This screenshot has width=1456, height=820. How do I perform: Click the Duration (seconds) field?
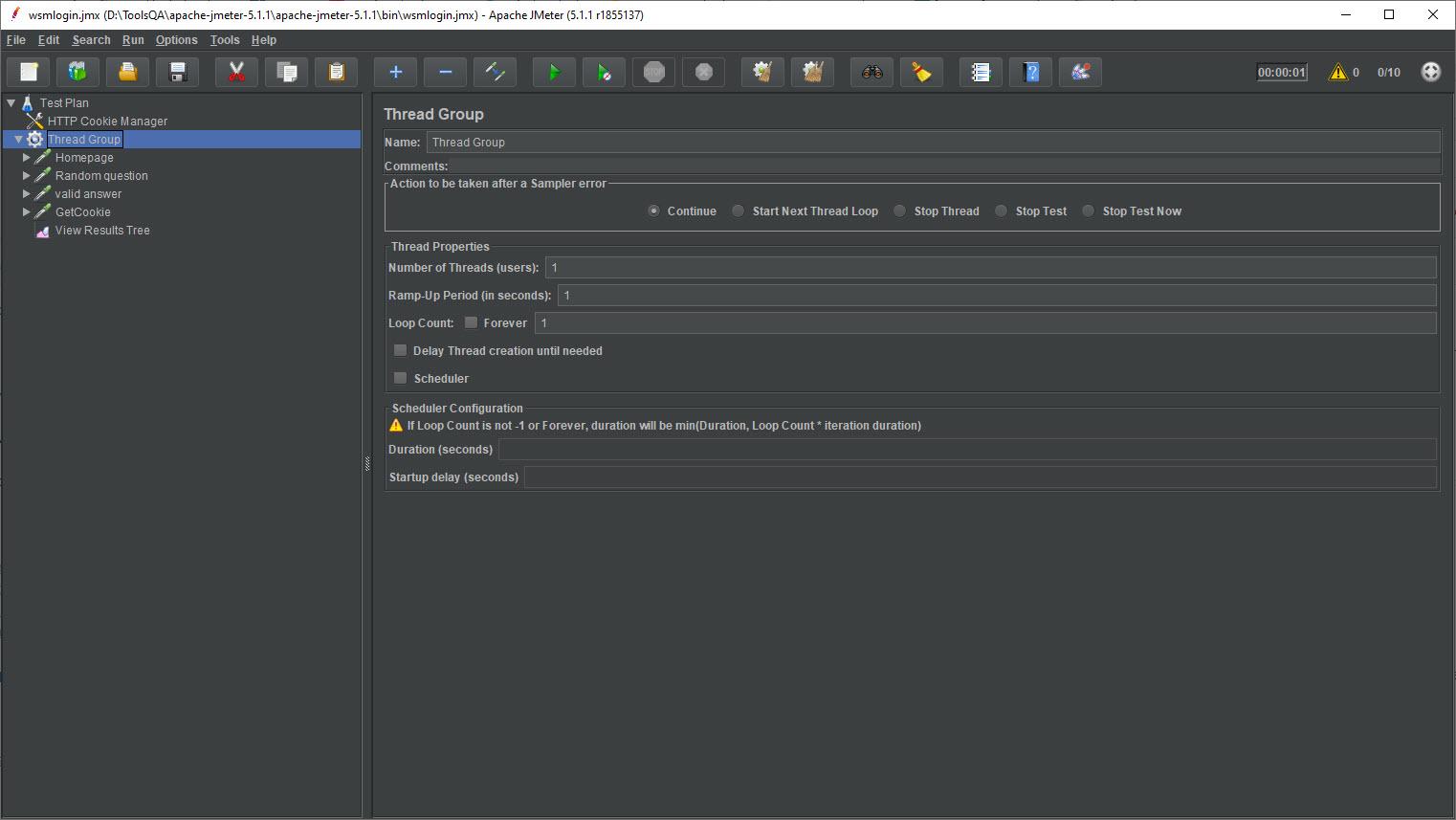pyautogui.click(x=967, y=450)
